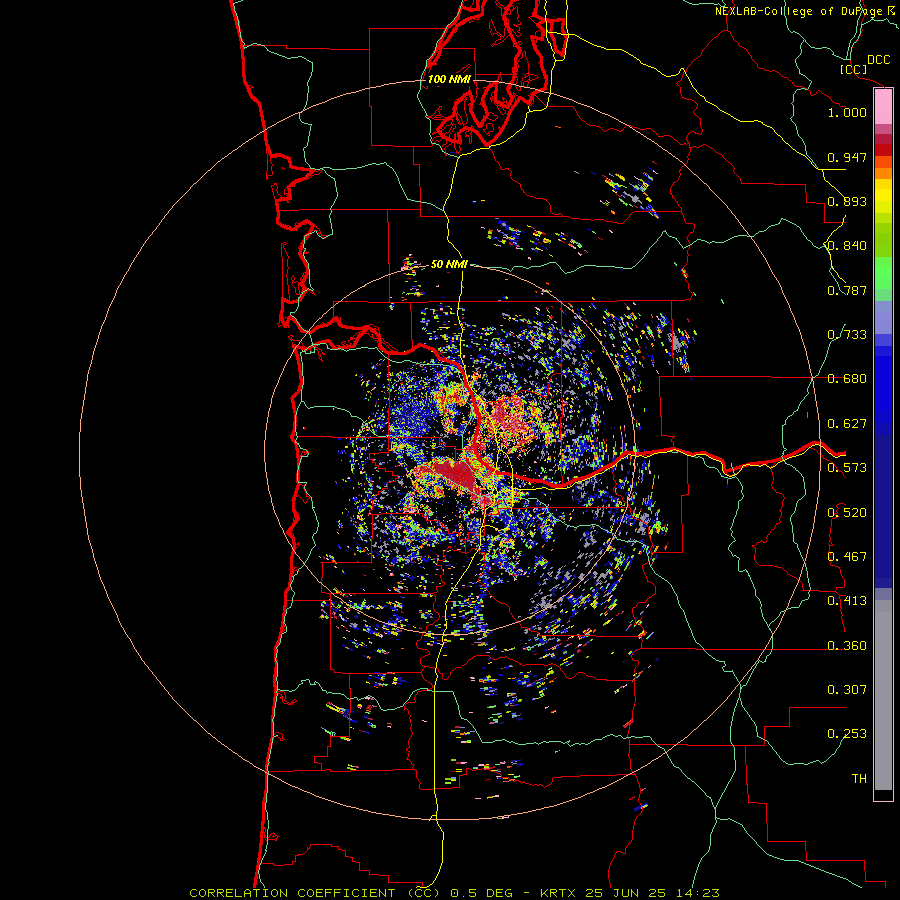Click the 0.733 scale value
The width and height of the screenshot is (900, 900).
847,335
